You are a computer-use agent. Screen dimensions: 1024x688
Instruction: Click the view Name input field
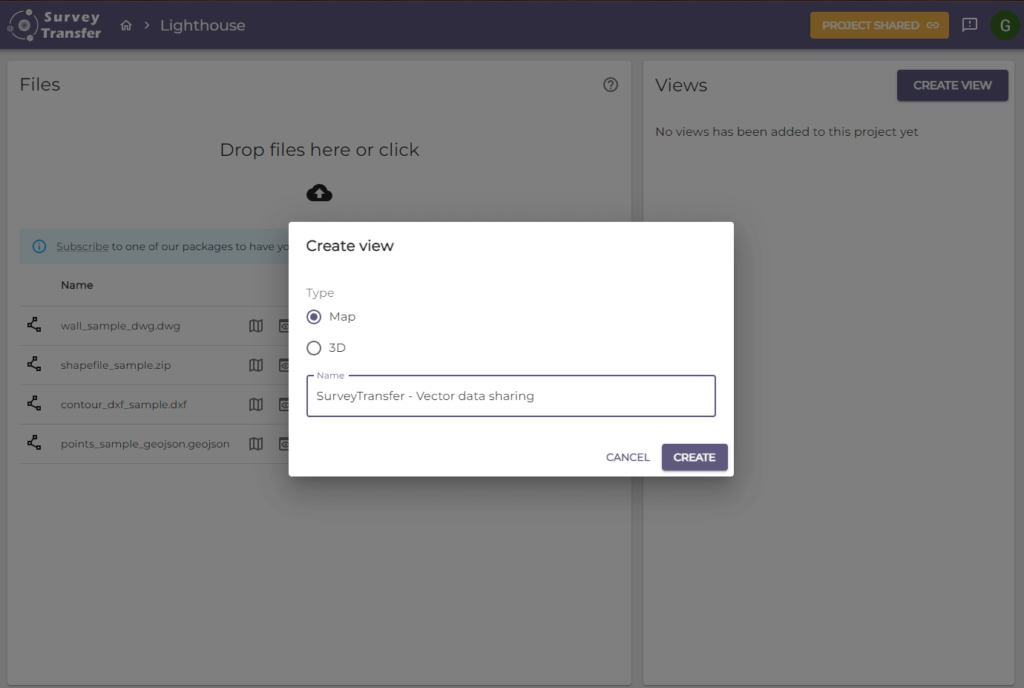[510, 396]
